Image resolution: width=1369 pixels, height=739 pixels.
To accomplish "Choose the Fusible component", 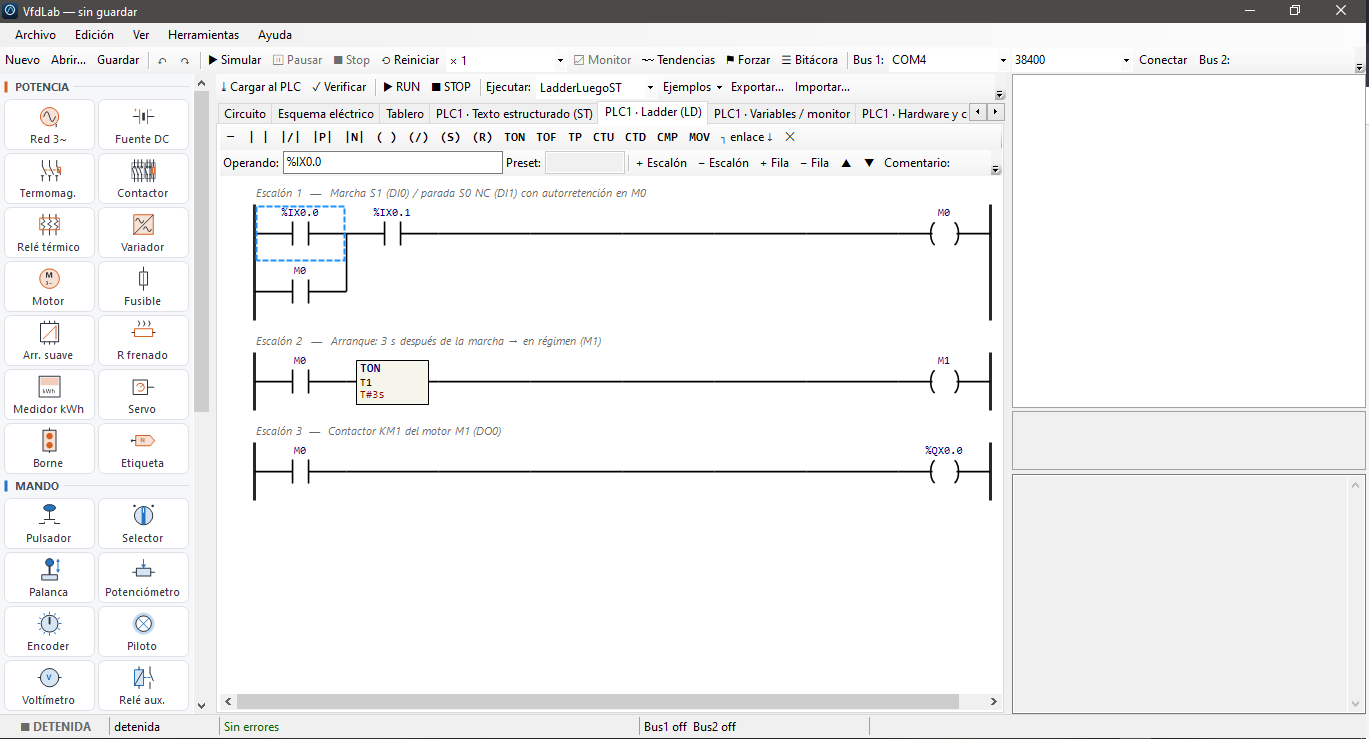I will tap(143, 287).
